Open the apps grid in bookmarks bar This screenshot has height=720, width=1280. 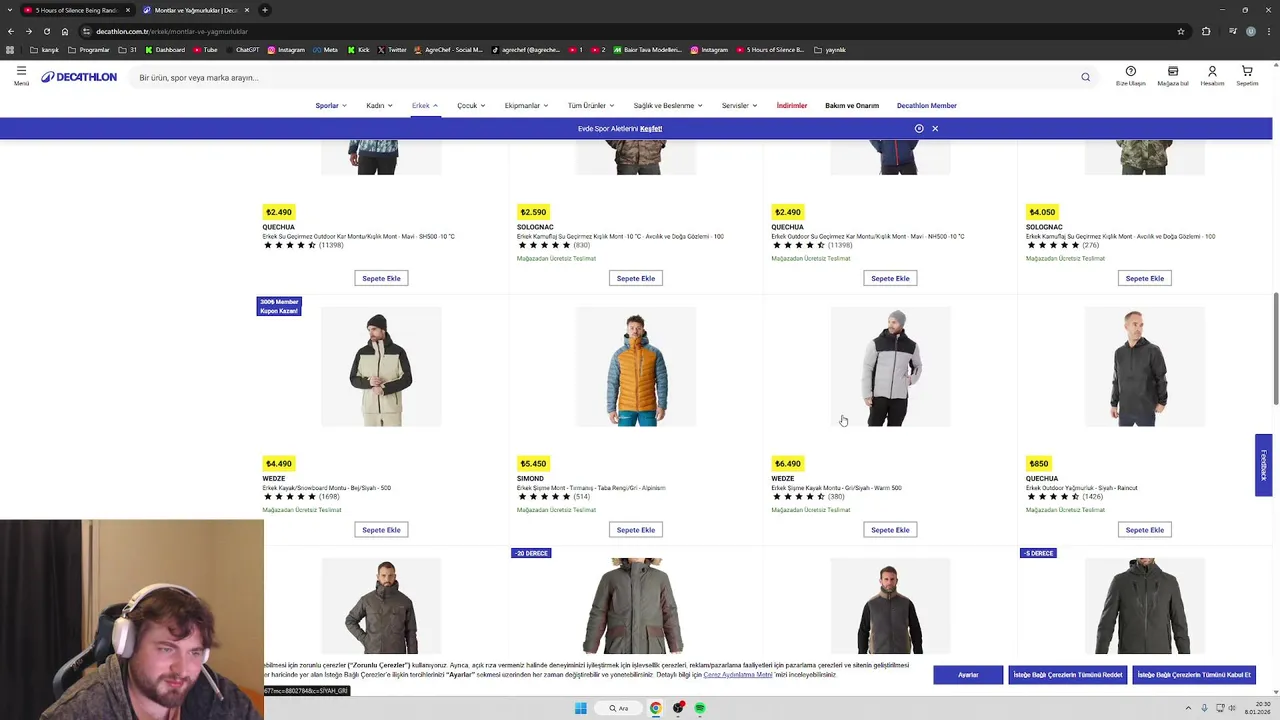coord(10,50)
